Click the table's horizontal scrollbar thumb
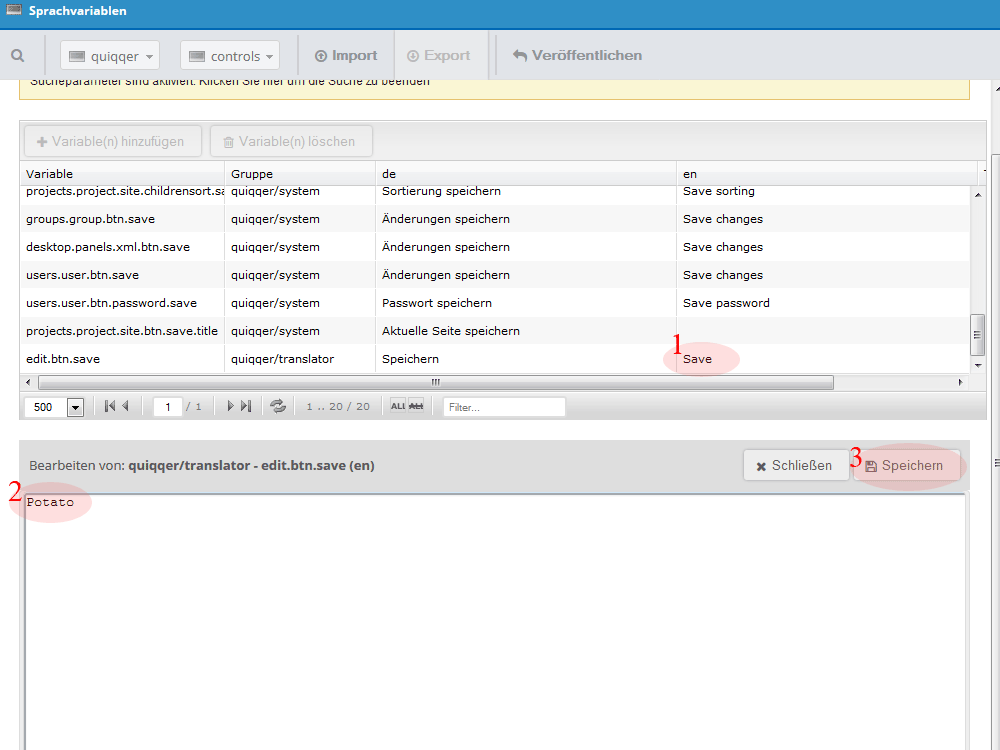Image resolution: width=1000 pixels, height=750 pixels. click(x=436, y=382)
